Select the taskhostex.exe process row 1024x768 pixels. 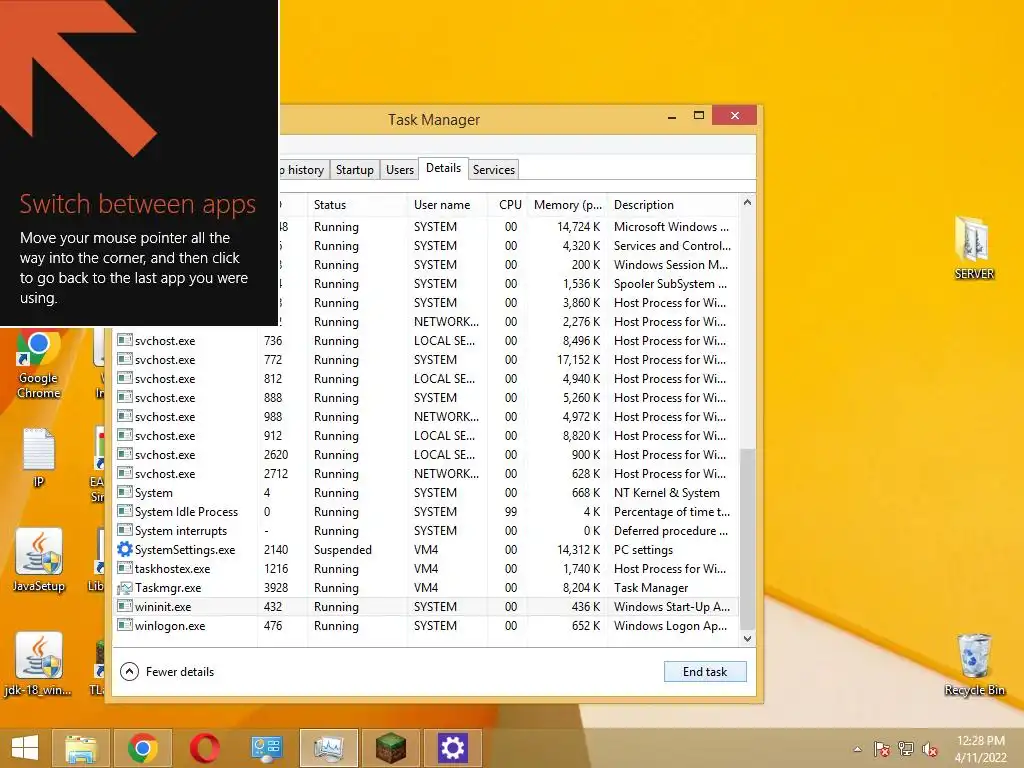[x=426, y=568]
